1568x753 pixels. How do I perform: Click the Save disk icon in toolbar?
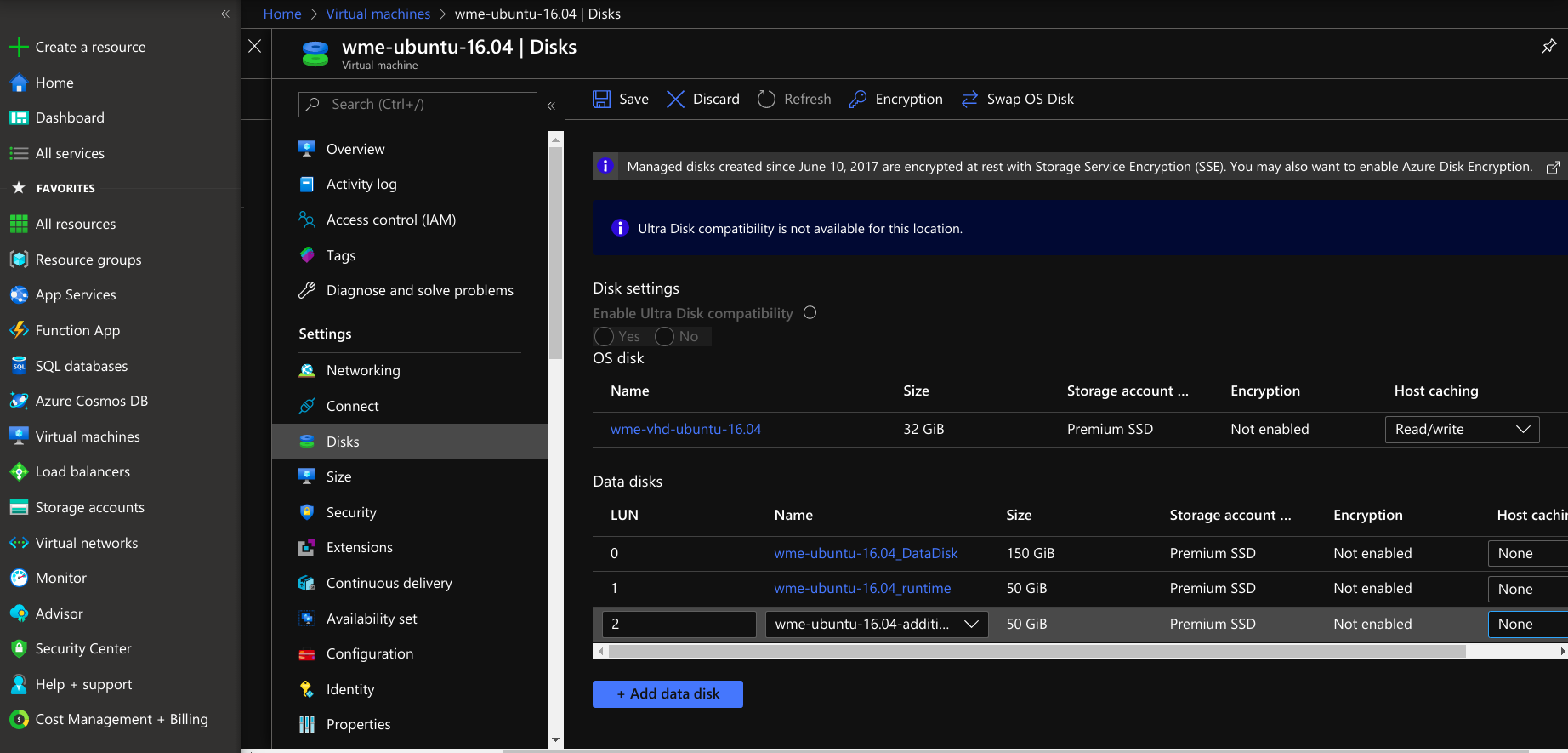point(601,99)
